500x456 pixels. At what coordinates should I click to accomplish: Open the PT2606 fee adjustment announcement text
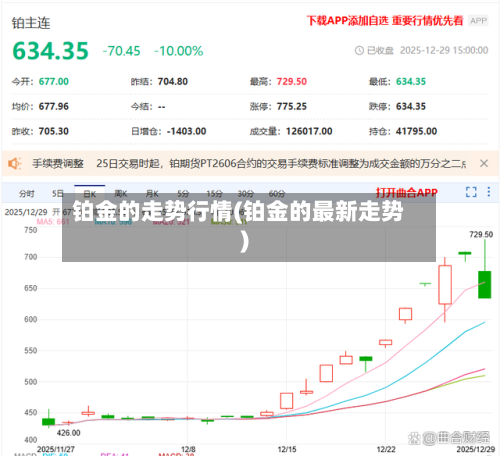[x=281, y=164]
